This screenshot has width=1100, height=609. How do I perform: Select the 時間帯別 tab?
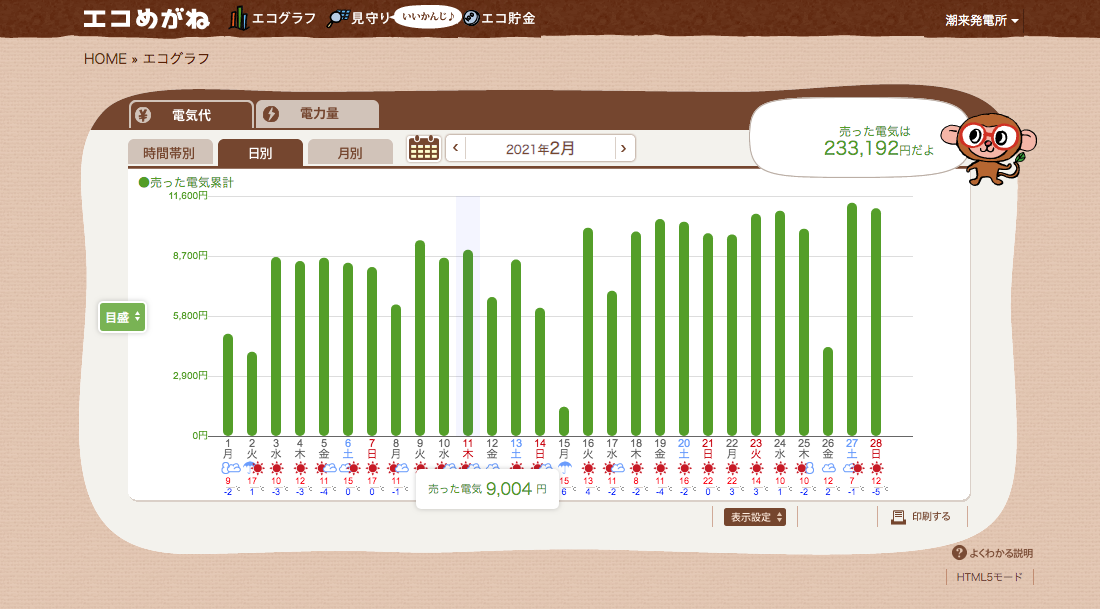[x=169, y=153]
